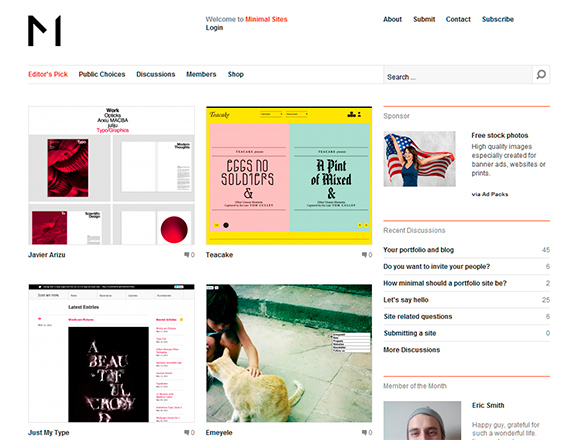This screenshot has width=580, height=440.
Task: Open the Subscribe link
Action: [498, 19]
